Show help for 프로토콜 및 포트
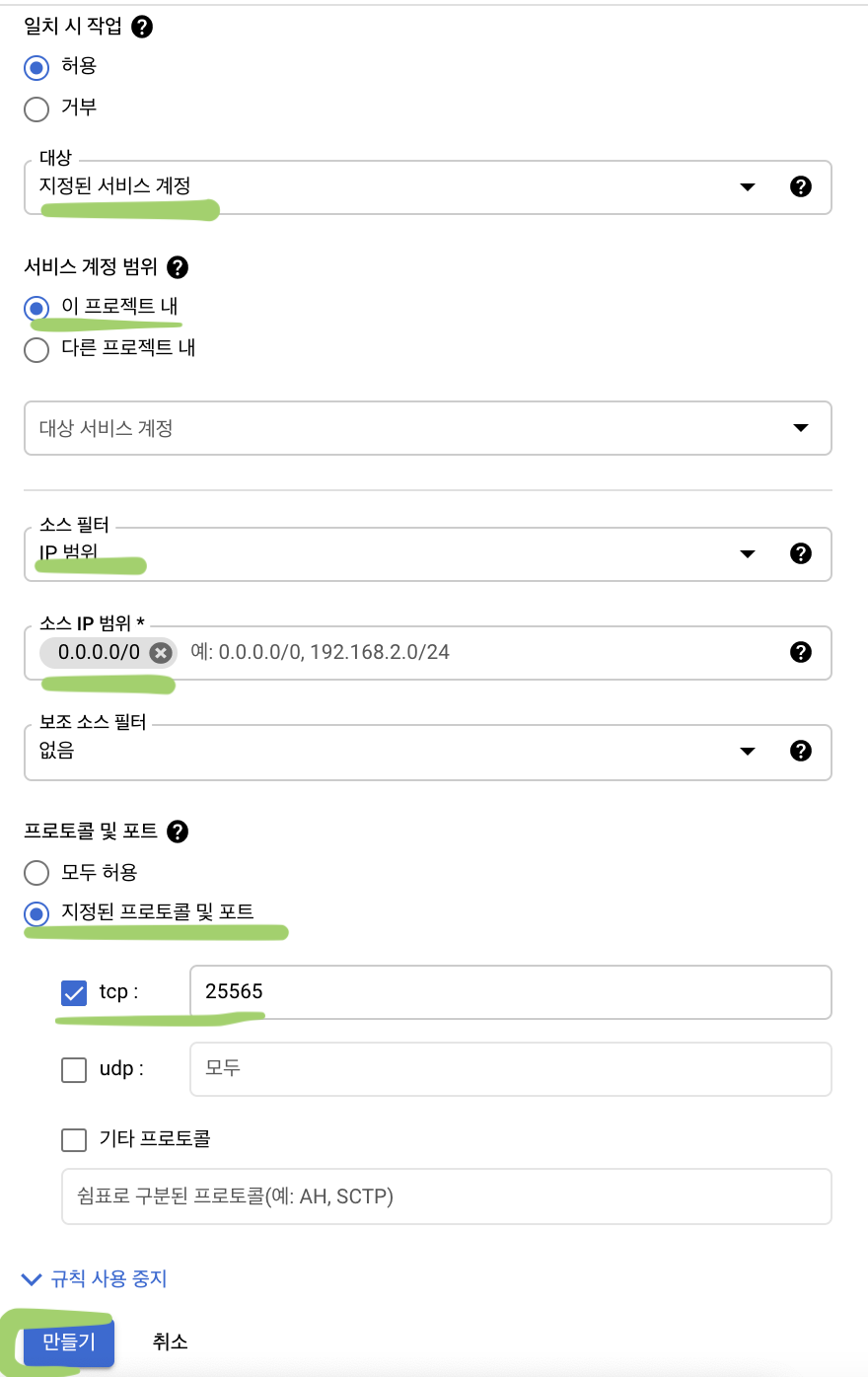This screenshot has height=1377, width=868. pyautogui.click(x=178, y=832)
